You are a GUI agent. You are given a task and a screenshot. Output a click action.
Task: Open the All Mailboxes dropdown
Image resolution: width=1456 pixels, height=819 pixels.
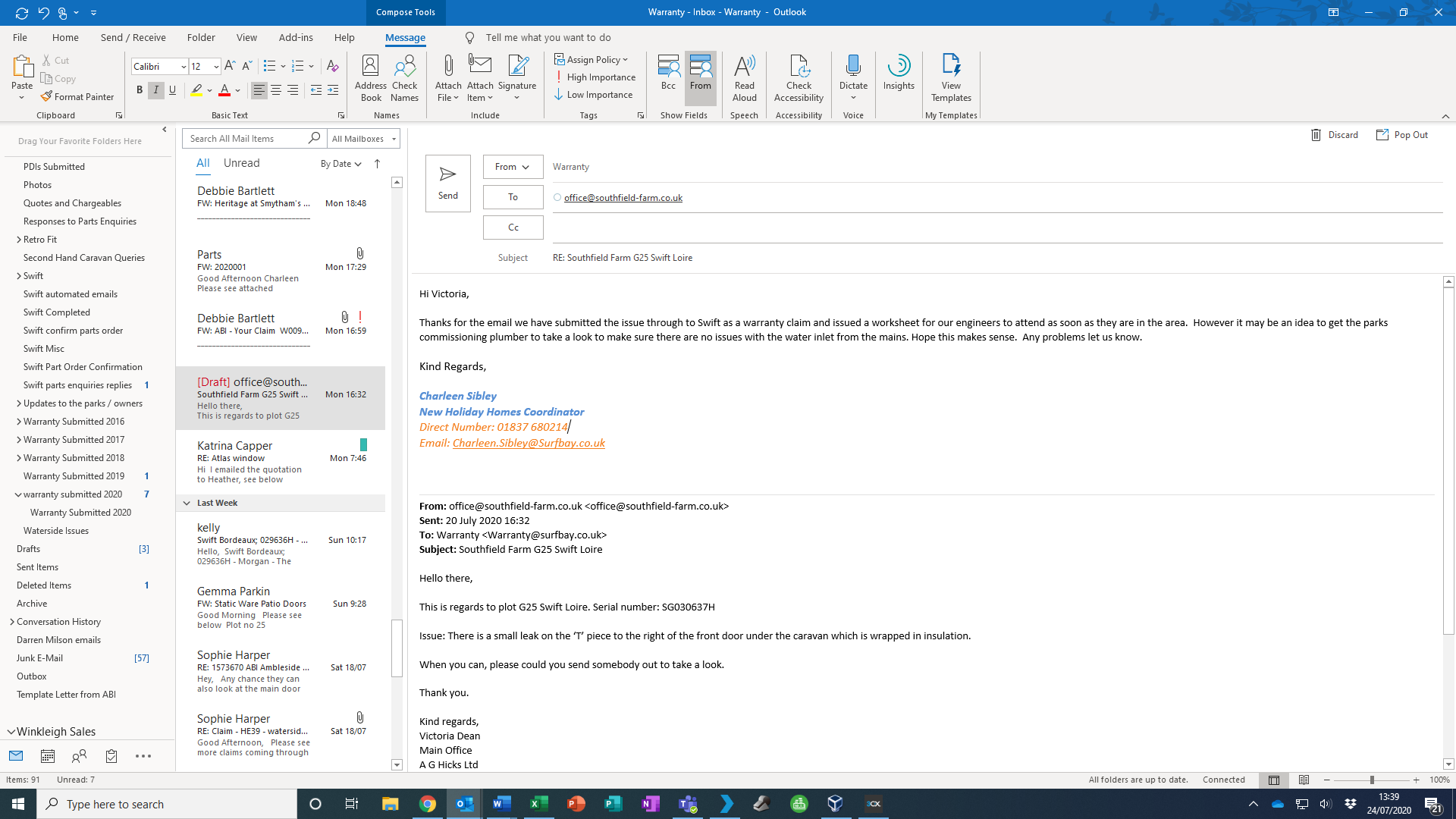click(363, 139)
